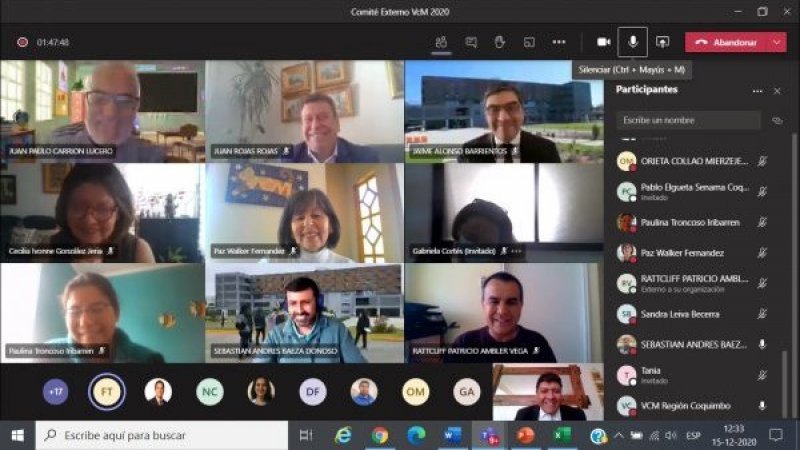Image resolution: width=800 pixels, height=450 pixels.
Task: Click muted mic icon for Tania
Action: (x=762, y=375)
